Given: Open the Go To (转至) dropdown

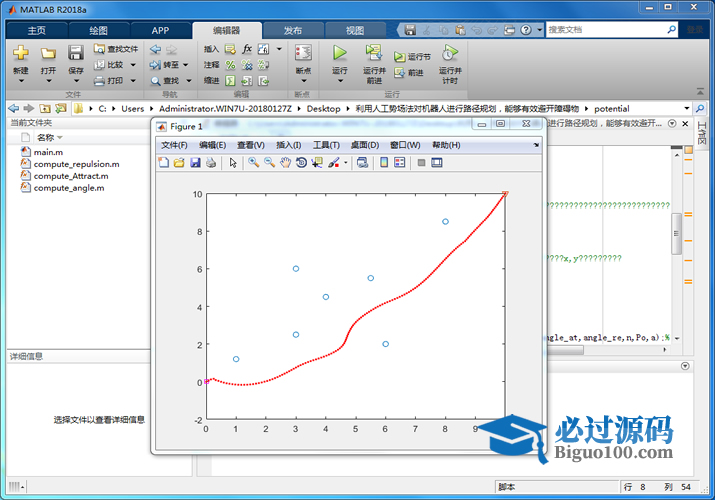Looking at the screenshot, I should 186,65.
